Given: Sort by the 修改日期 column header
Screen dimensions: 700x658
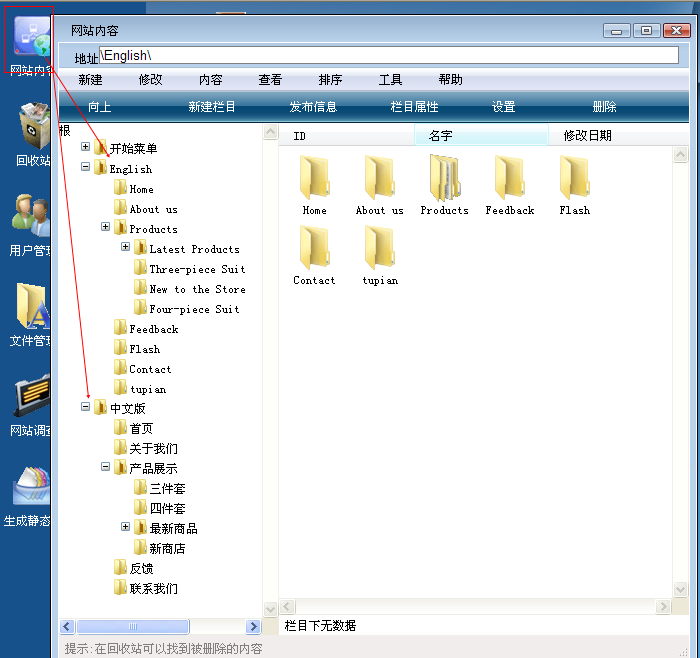Looking at the screenshot, I should pyautogui.click(x=587, y=136).
